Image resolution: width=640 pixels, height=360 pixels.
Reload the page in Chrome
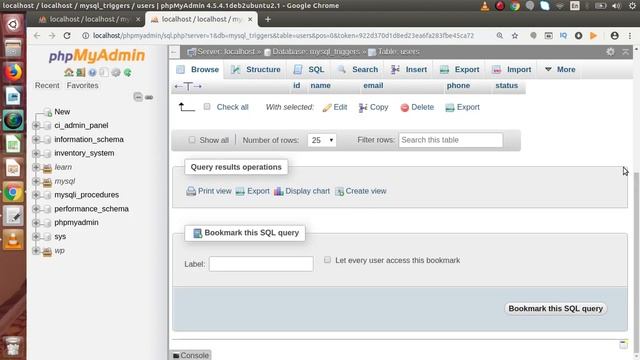67,36
